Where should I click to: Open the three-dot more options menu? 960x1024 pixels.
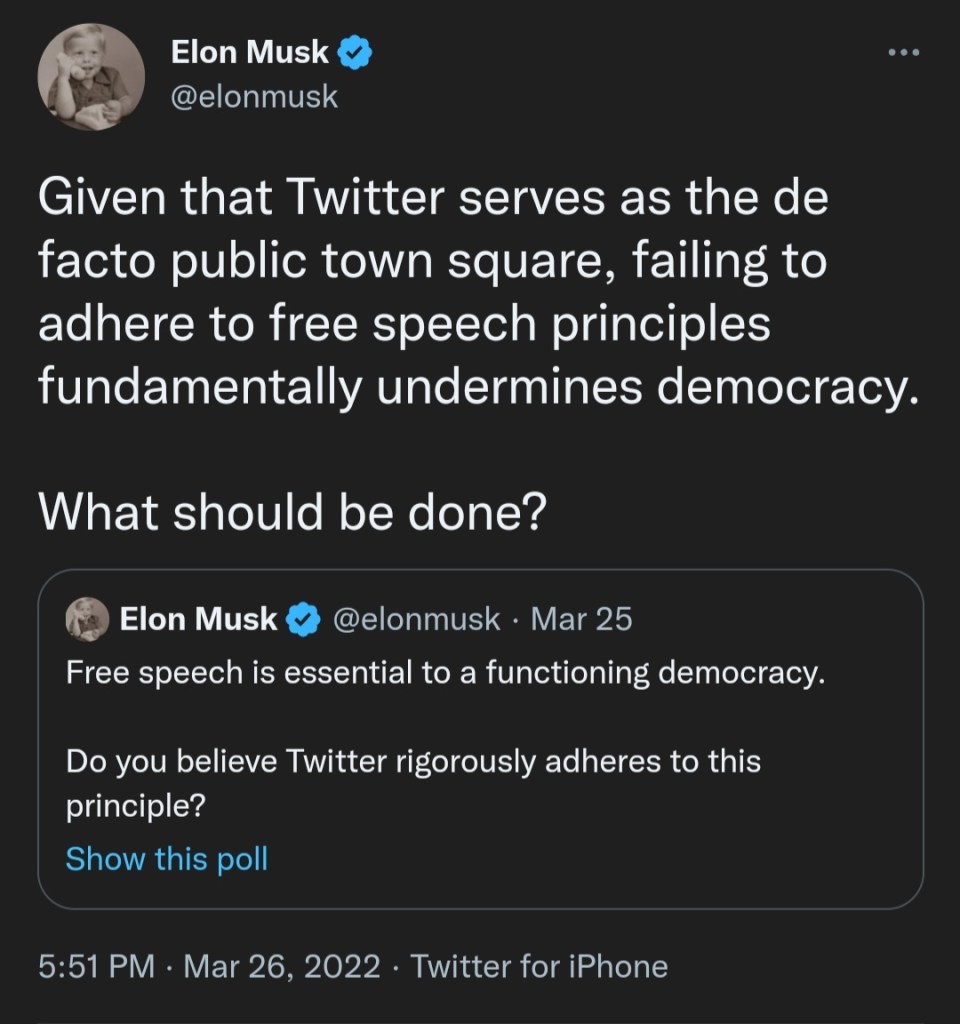[x=904, y=53]
